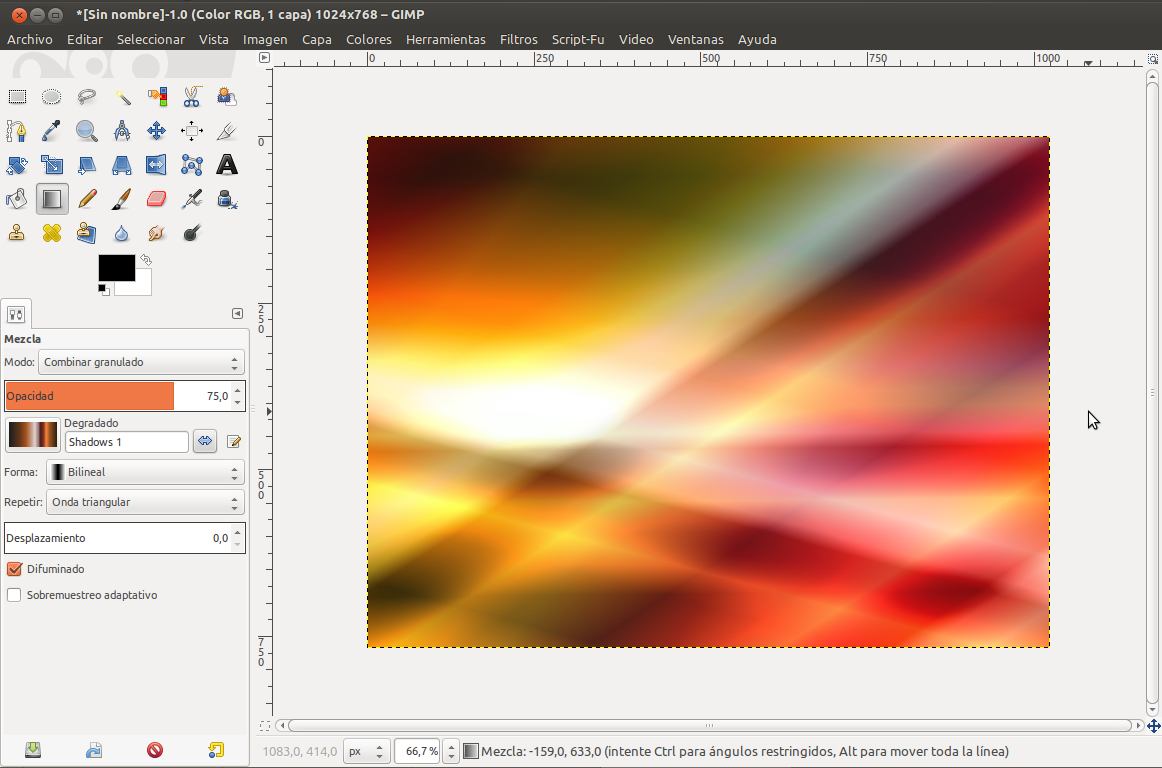The width and height of the screenshot is (1162, 768).
Task: Enable Sobremuestreo adaptativo checkbox
Action: tap(14, 595)
